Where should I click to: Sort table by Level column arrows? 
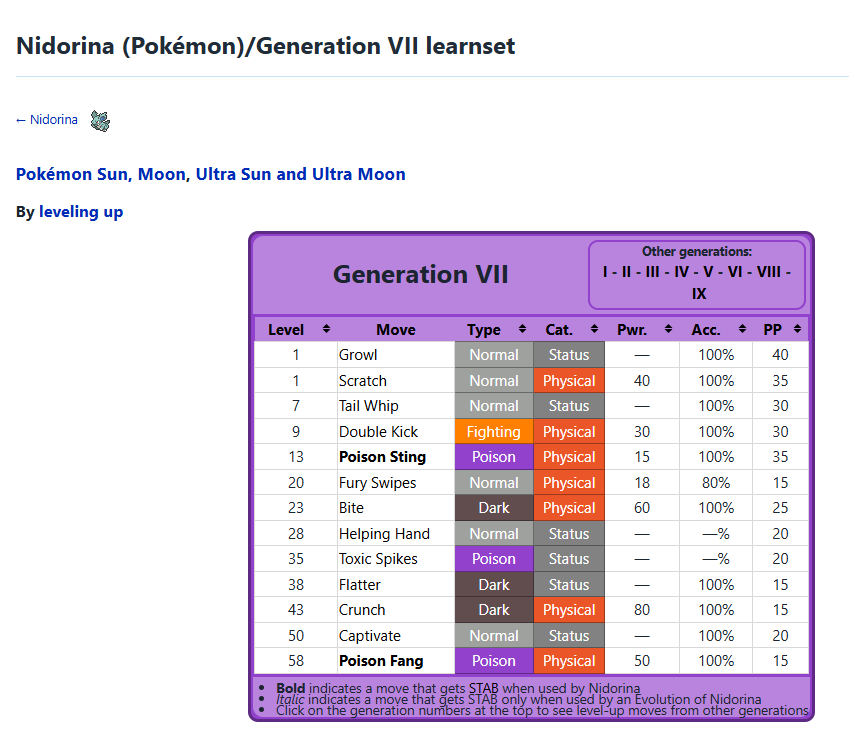(326, 329)
